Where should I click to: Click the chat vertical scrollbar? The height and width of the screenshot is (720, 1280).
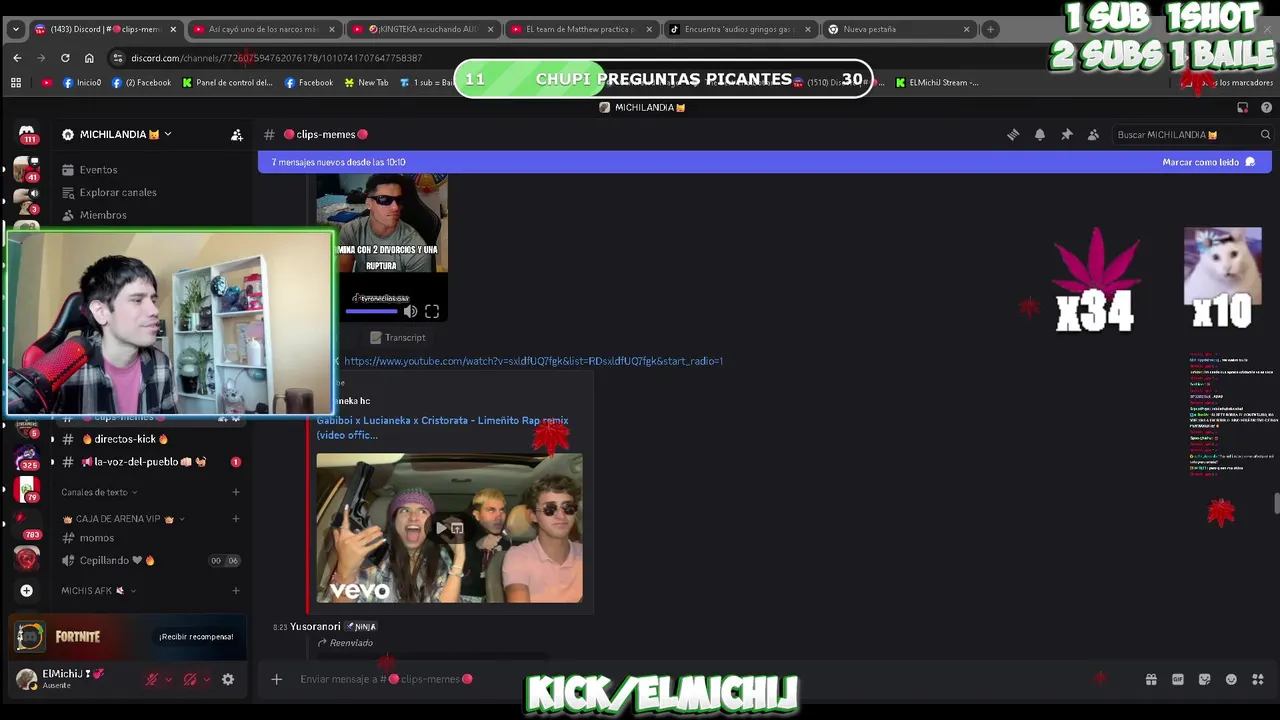coord(1275,503)
